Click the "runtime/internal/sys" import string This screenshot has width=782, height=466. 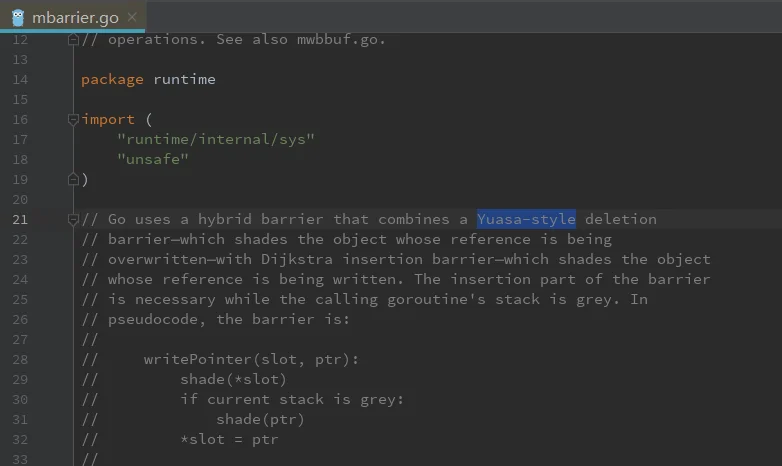coord(216,139)
